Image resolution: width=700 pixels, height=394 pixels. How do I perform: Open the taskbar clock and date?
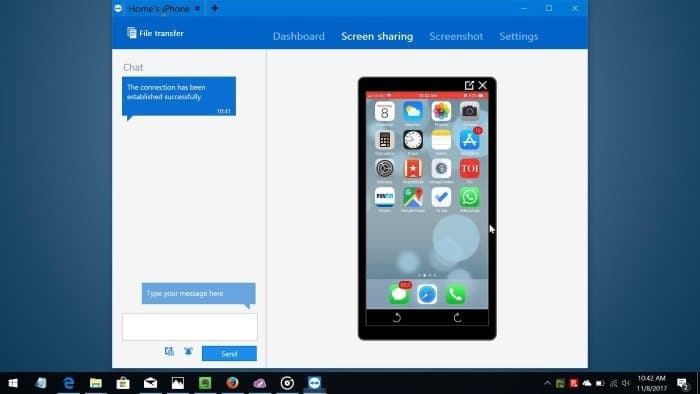(x=652, y=383)
